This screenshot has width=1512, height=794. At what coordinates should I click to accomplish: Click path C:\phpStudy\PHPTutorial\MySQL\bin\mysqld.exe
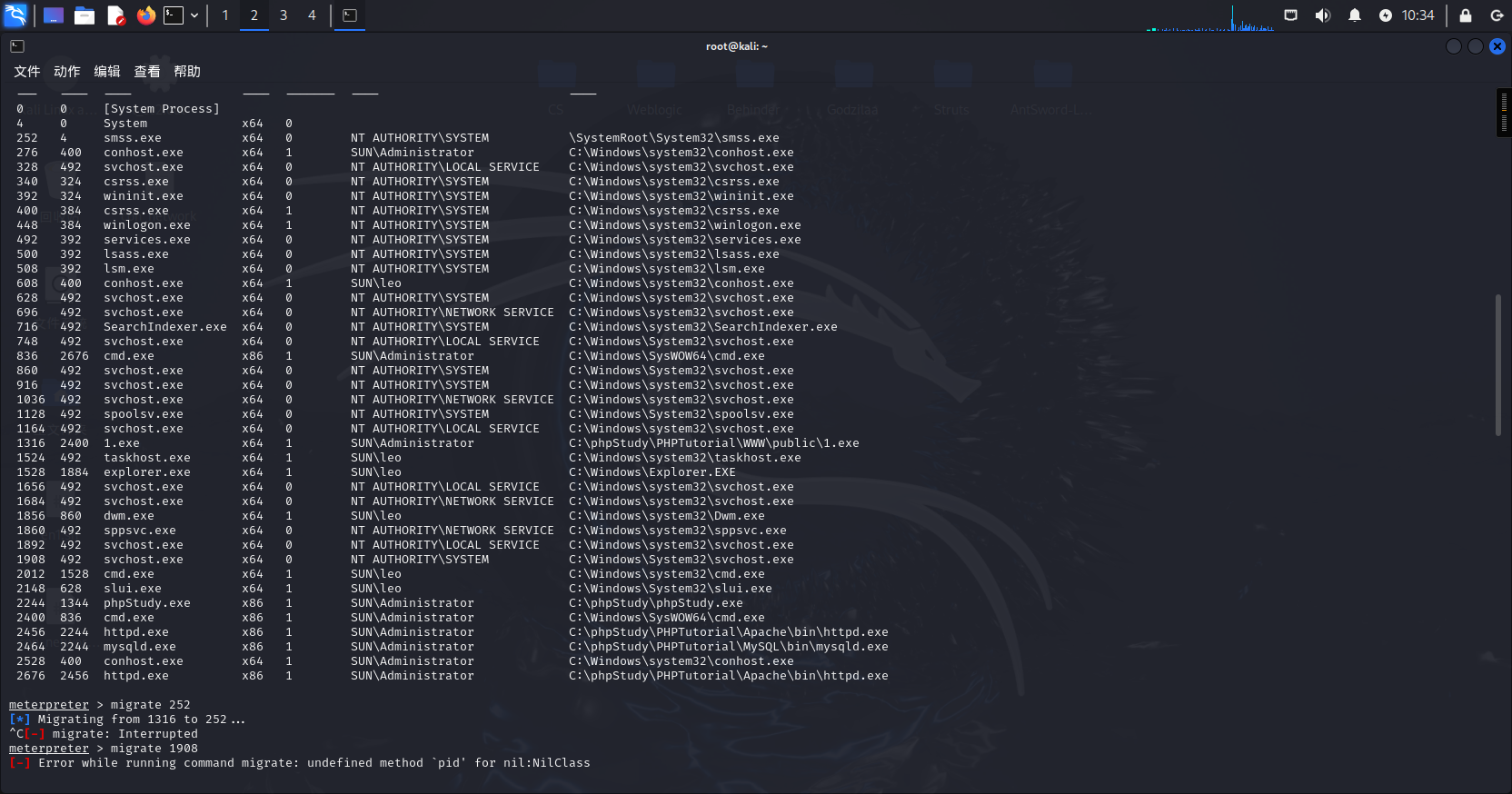[729, 647]
